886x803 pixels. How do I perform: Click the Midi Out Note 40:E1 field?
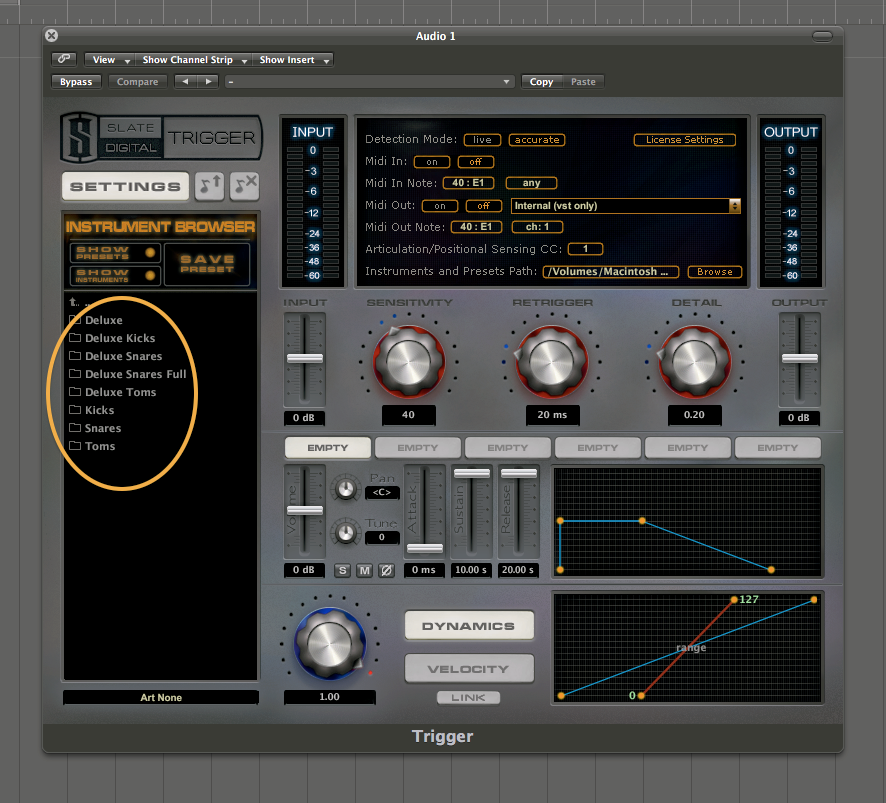click(x=476, y=227)
